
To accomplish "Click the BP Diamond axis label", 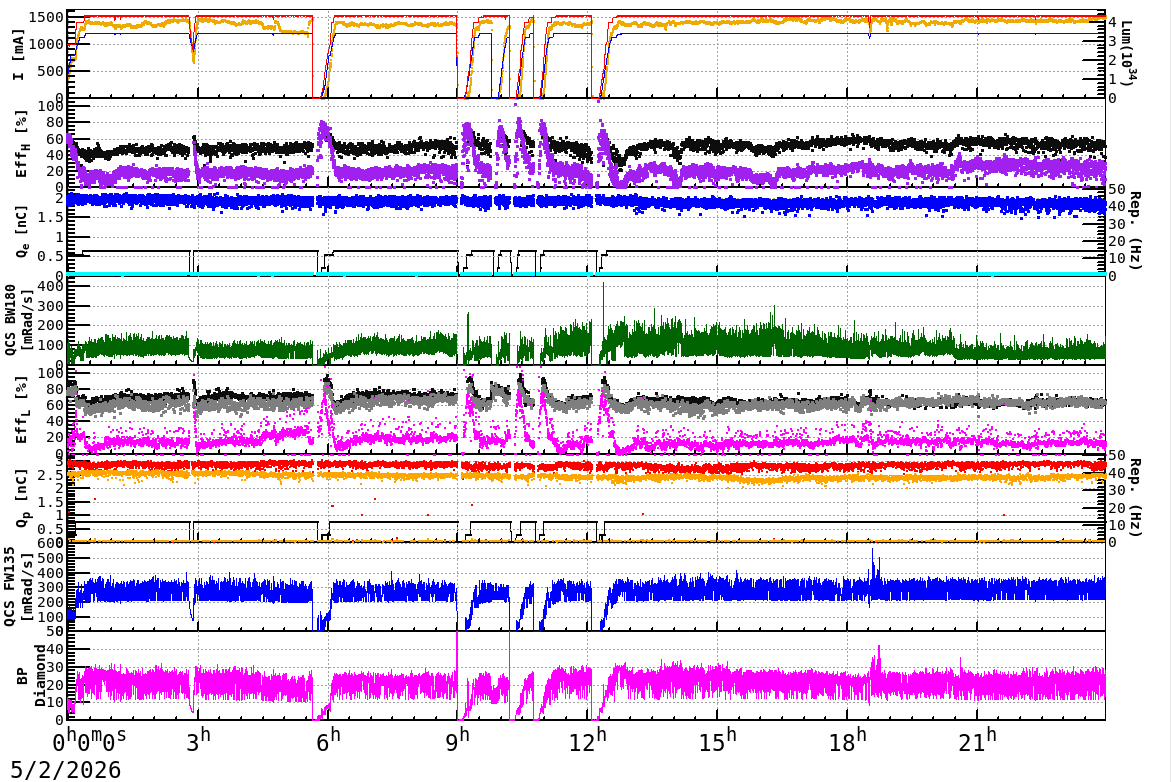I will tap(31, 675).
